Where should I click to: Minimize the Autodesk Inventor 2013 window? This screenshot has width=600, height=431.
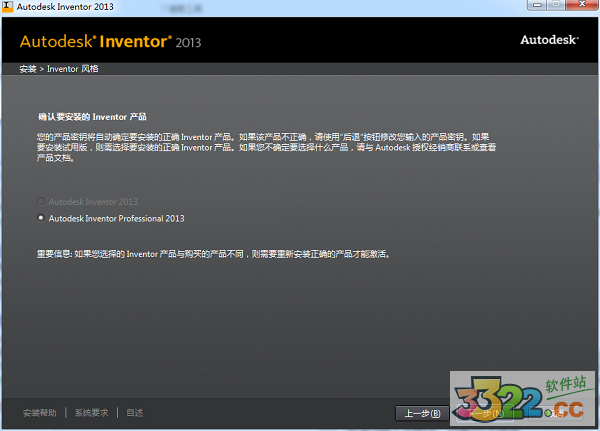pyautogui.click(x=537, y=5)
